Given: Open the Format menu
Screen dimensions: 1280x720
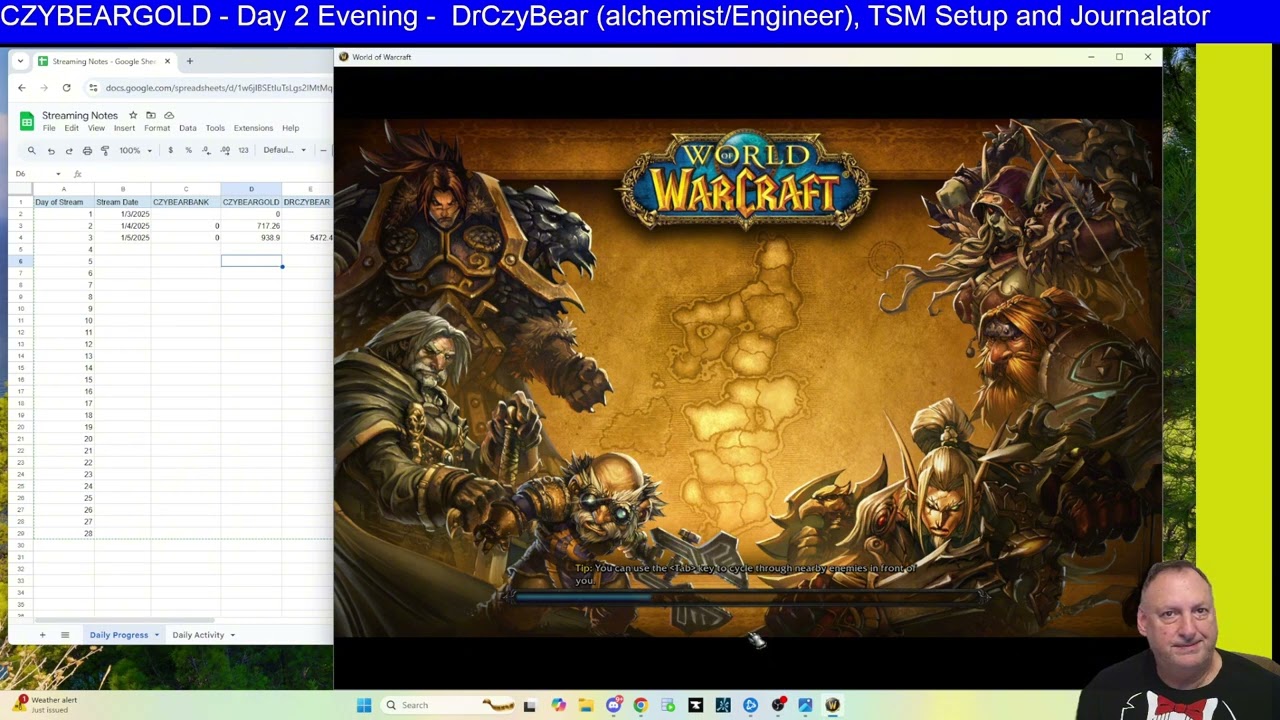Looking at the screenshot, I should point(157,128).
